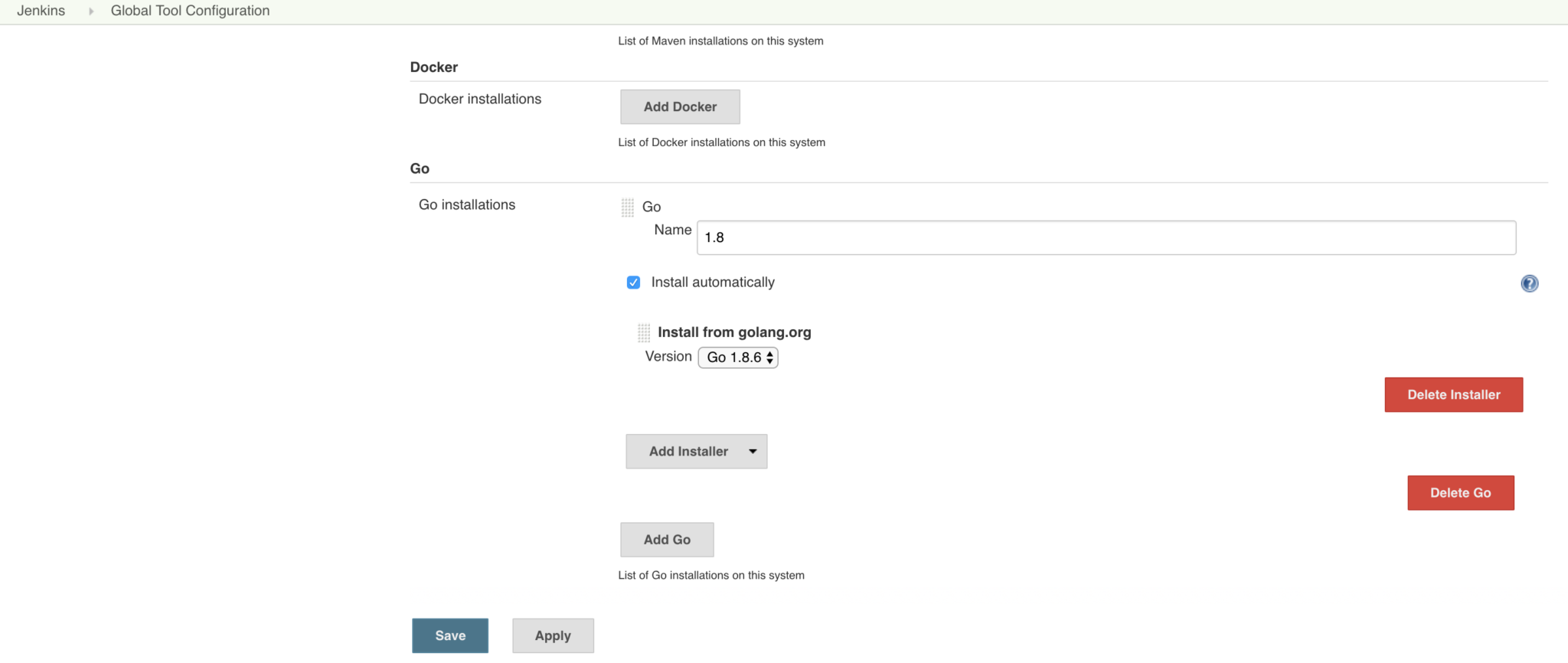The image size is (1568, 663).
Task: Click the Install automatically label text
Action: [x=712, y=283]
